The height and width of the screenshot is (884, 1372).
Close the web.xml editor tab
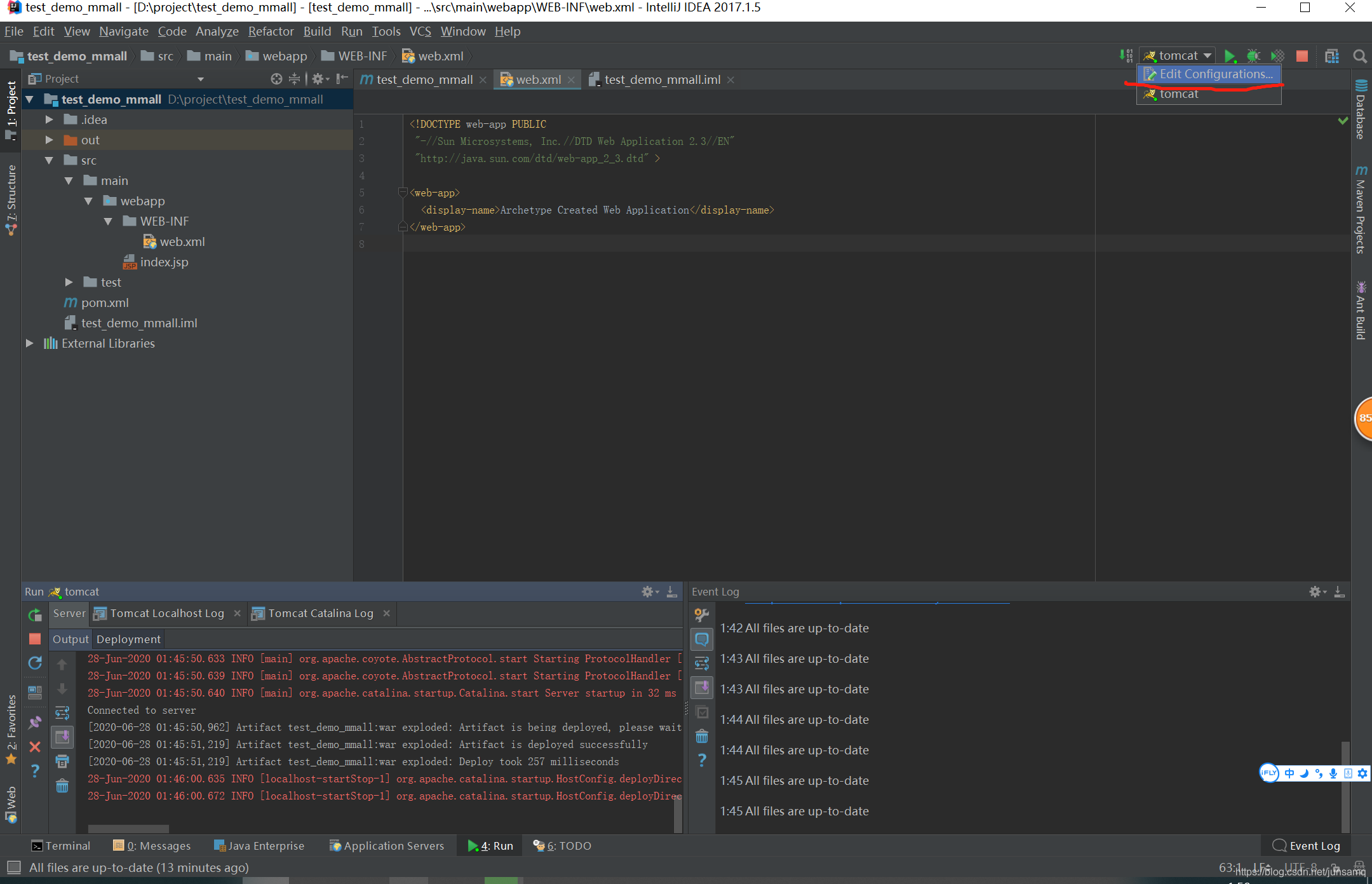click(571, 79)
